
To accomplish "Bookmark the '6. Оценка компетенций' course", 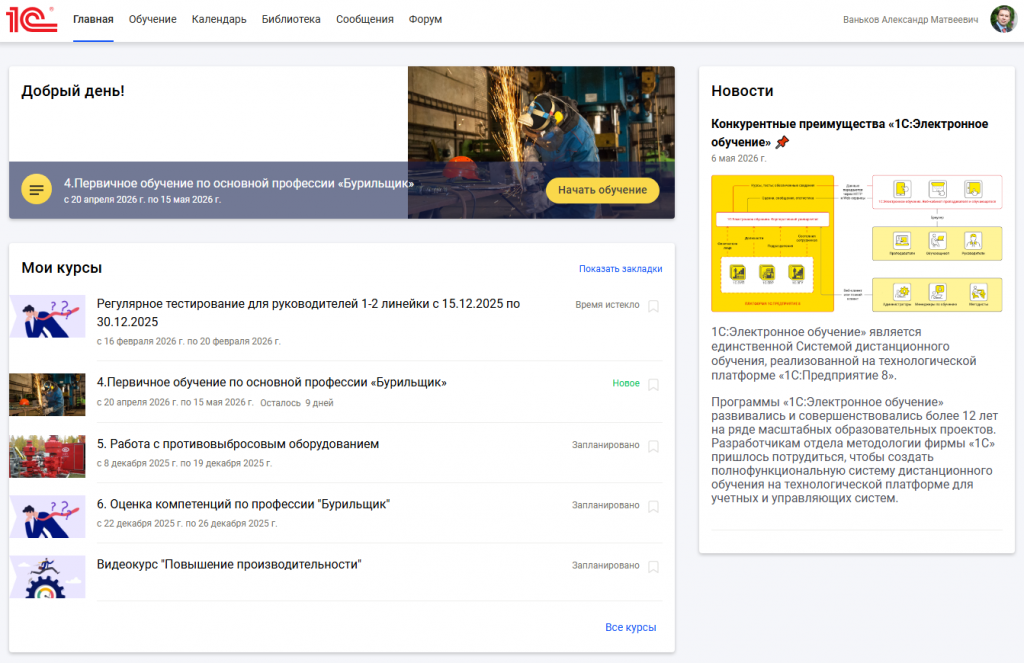I will 653,506.
